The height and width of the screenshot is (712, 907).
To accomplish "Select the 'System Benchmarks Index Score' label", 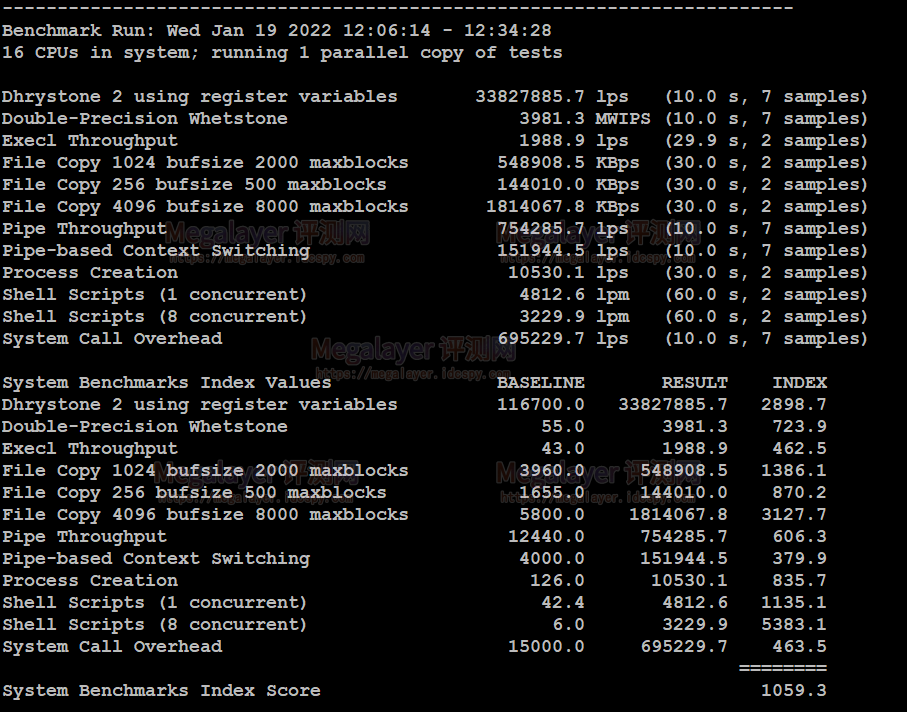I will point(161,690).
